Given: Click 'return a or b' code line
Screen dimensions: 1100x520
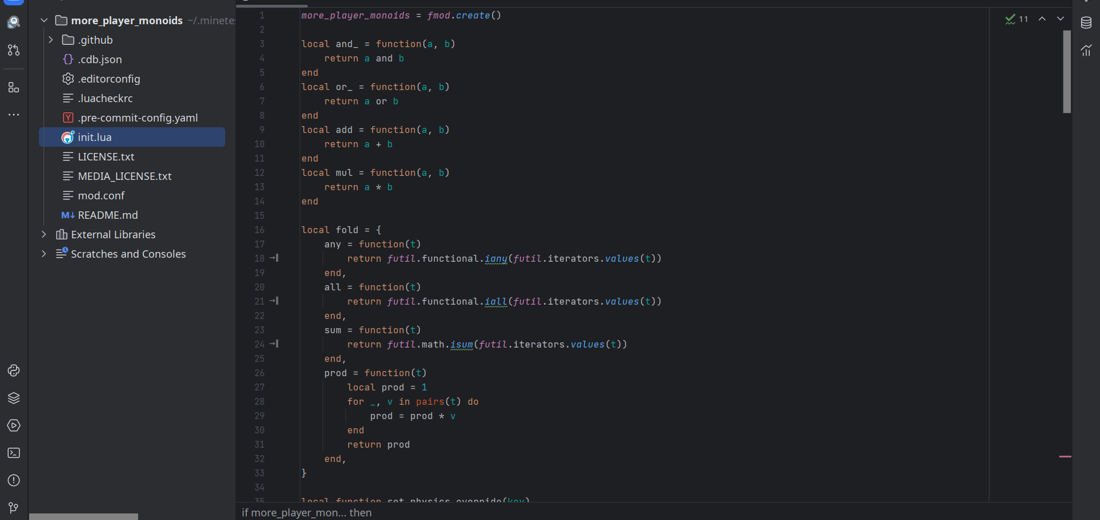Looking at the screenshot, I should pos(361,101).
